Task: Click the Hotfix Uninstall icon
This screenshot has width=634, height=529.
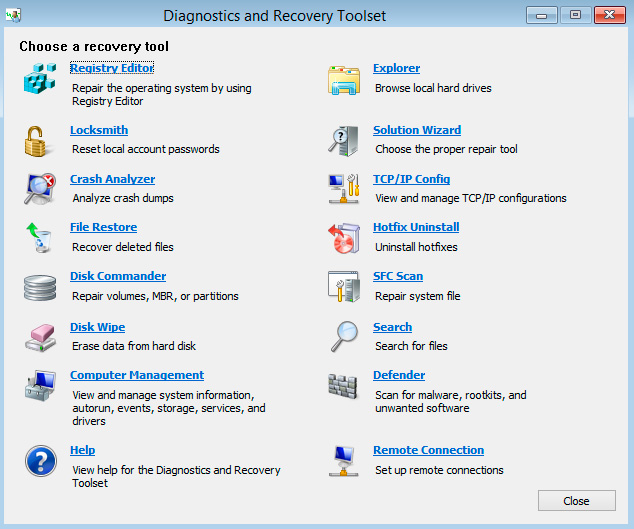Action: 344,238
